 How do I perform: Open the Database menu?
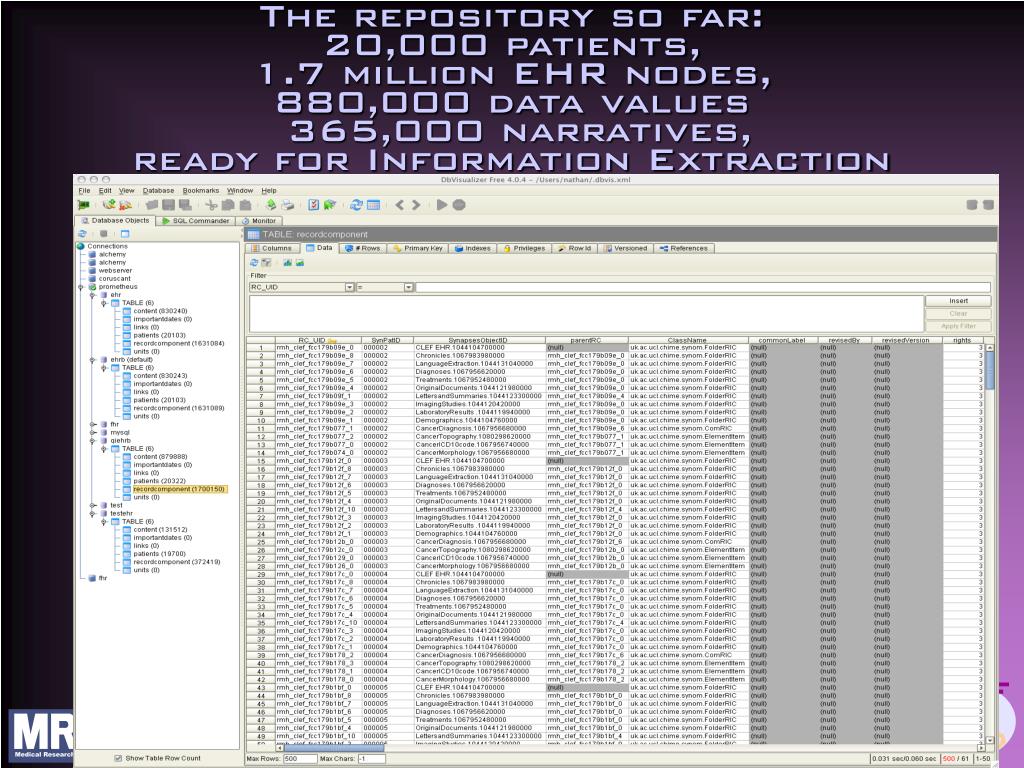[x=158, y=191]
